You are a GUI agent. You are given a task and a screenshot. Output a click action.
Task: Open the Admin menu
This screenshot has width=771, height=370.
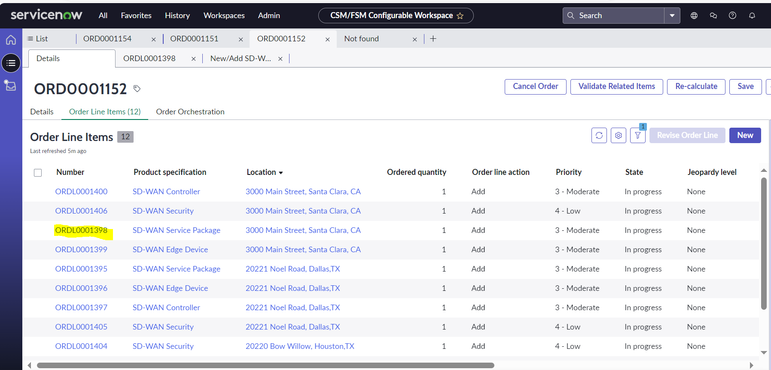[269, 16]
